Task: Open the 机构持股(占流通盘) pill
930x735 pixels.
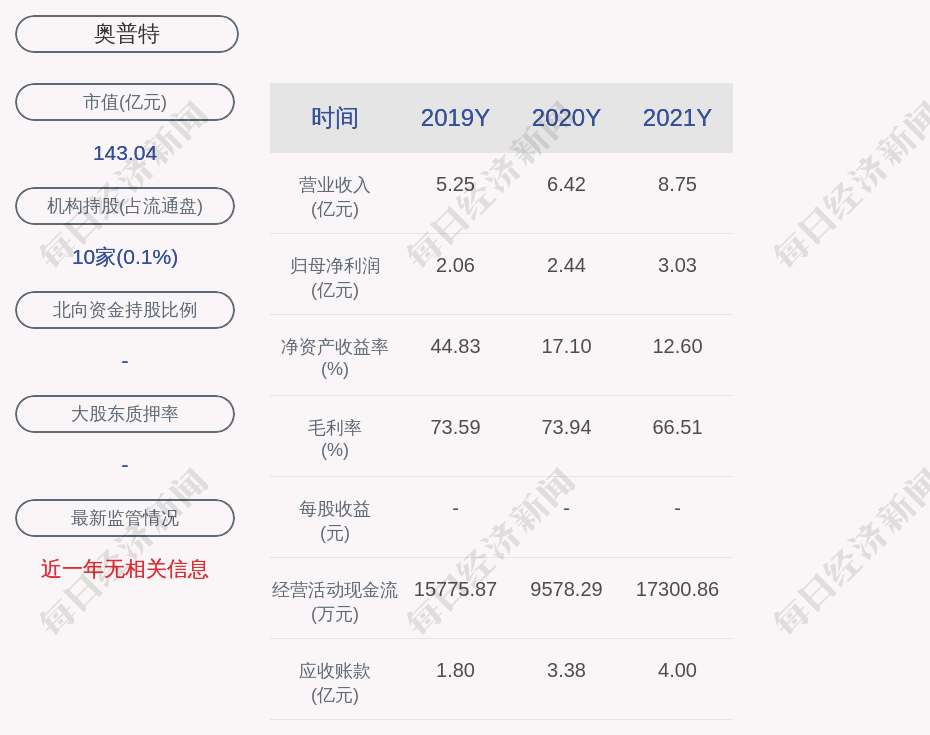Action: point(125,206)
